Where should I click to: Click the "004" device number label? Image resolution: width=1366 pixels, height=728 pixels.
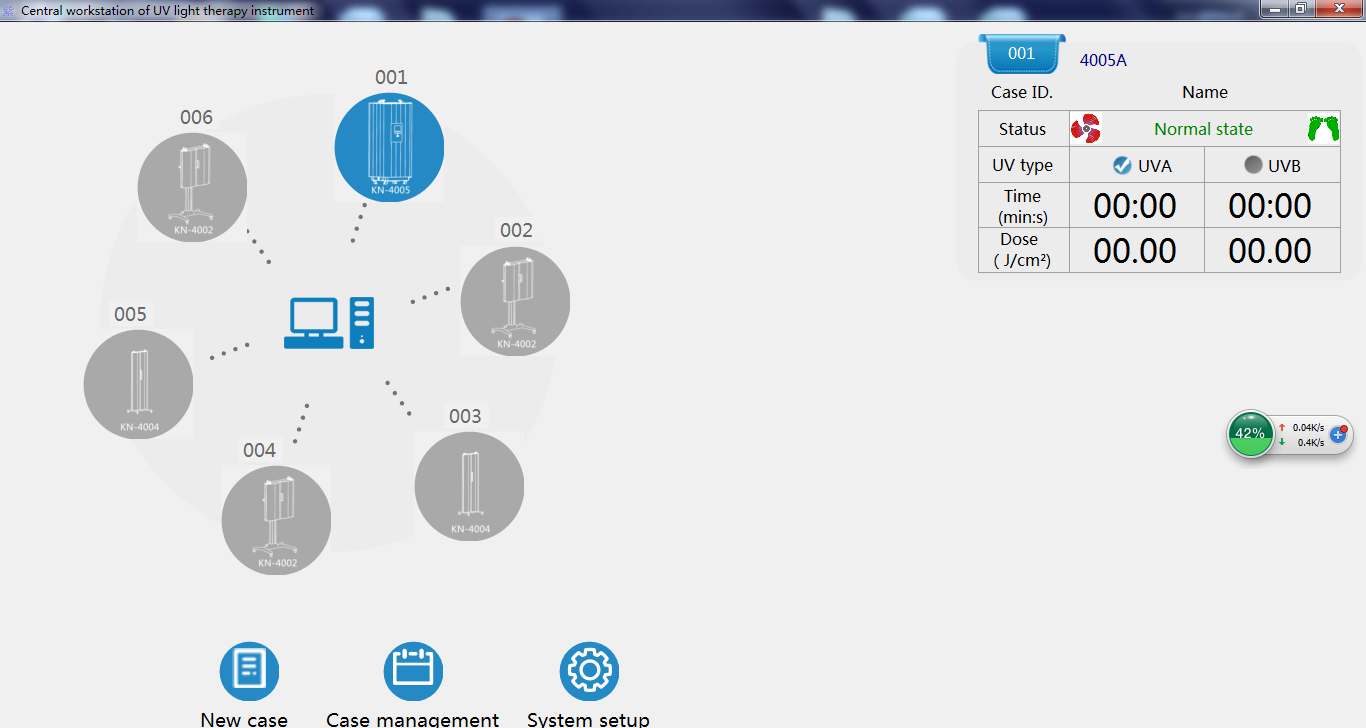click(x=259, y=450)
